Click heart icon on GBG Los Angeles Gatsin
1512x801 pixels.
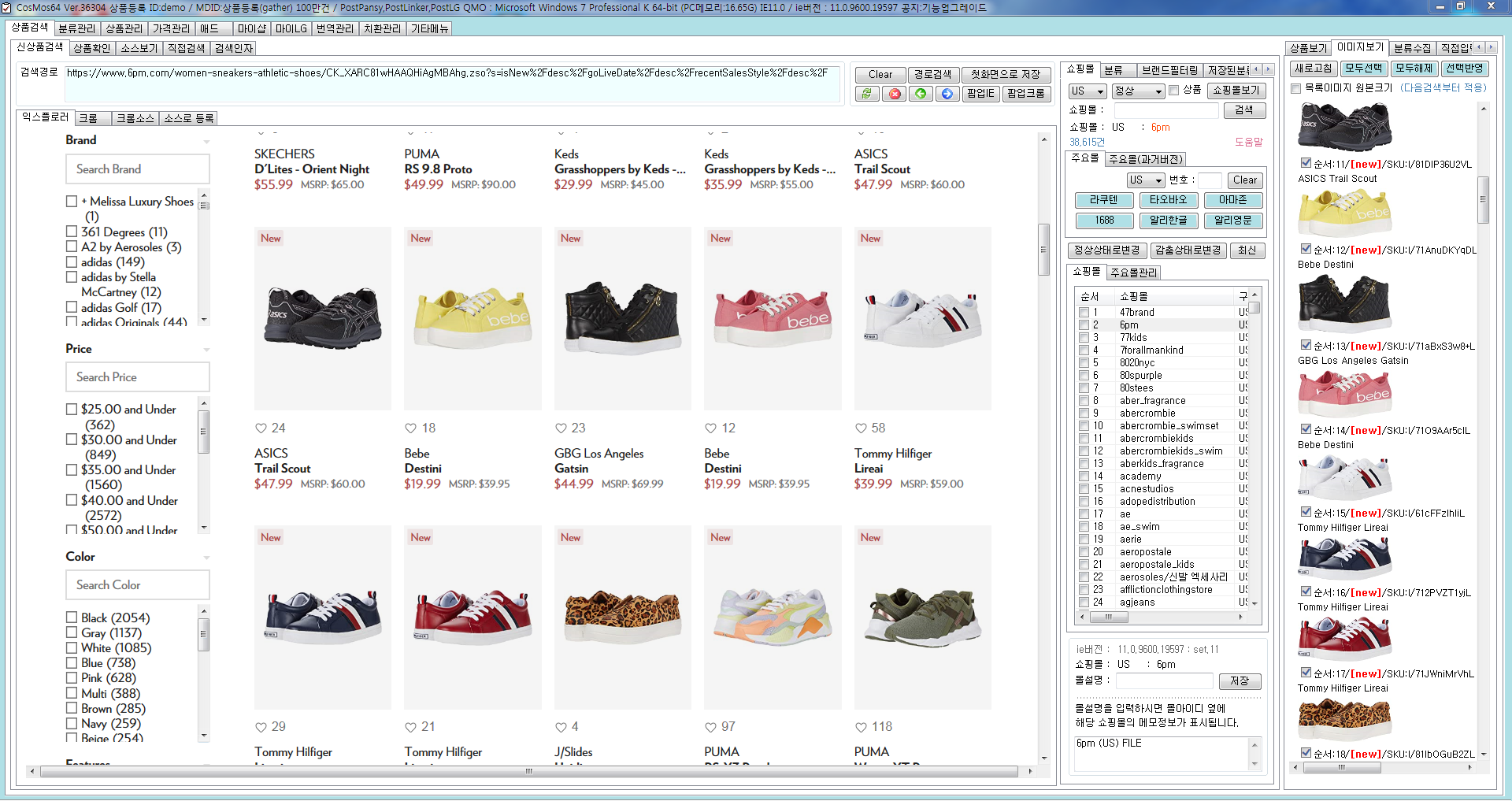[x=561, y=428]
